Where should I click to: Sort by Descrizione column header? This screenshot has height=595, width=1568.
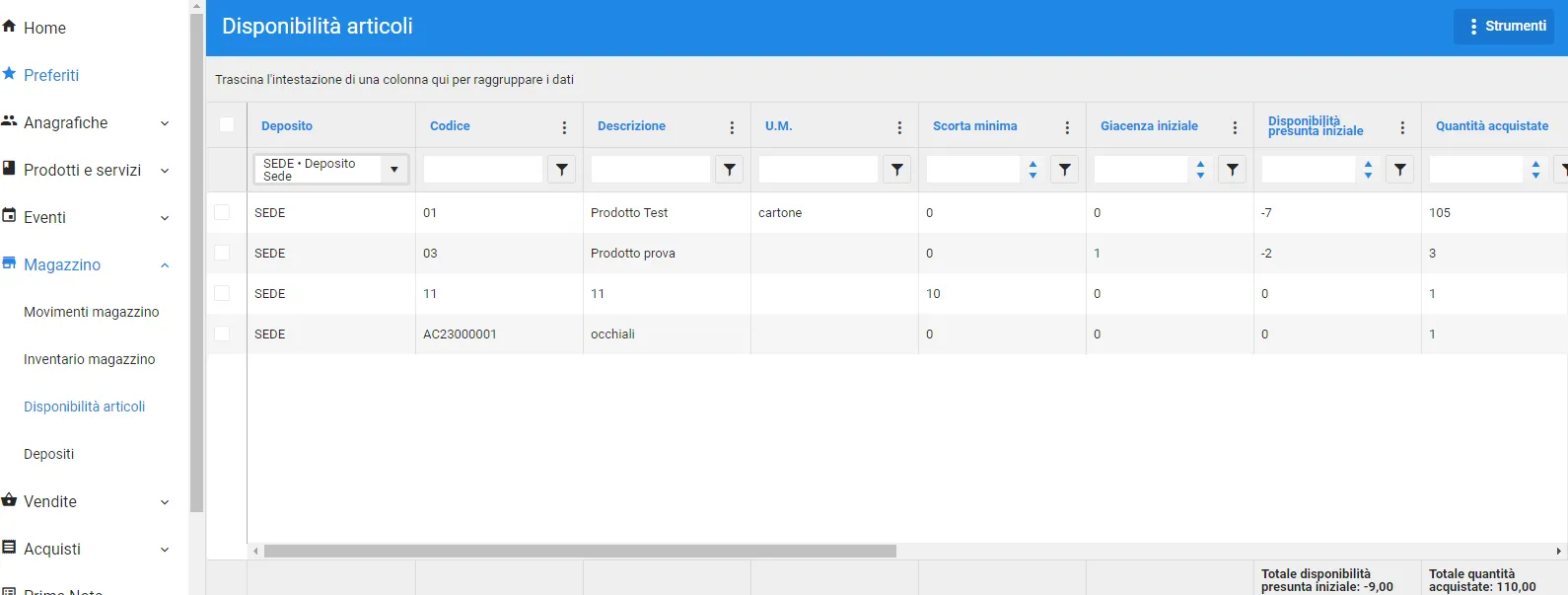coord(631,126)
